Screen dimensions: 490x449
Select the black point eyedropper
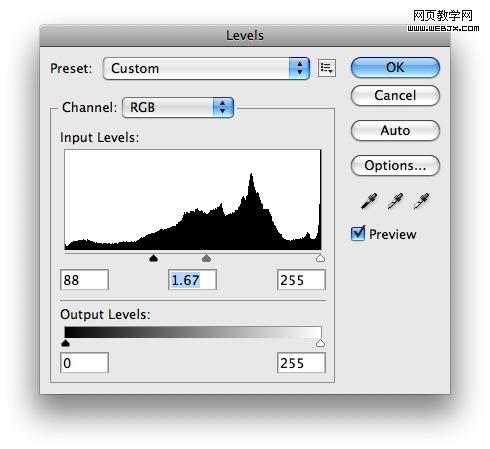point(369,201)
